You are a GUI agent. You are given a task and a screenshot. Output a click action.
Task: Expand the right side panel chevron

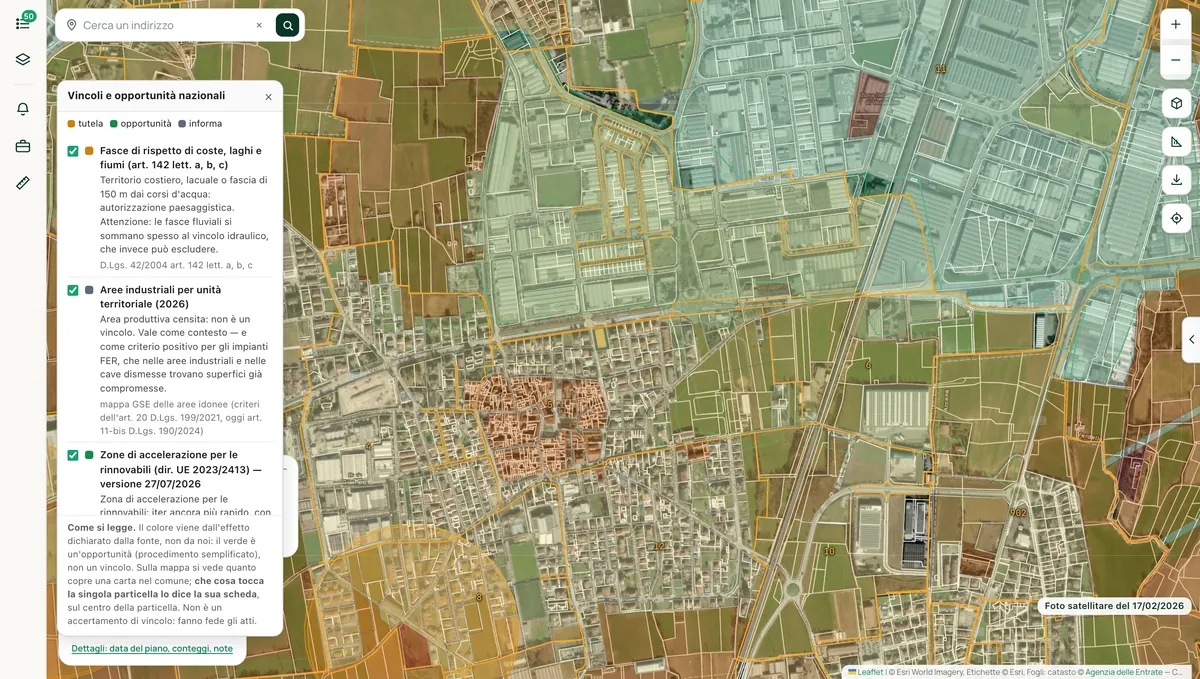pyautogui.click(x=1191, y=340)
